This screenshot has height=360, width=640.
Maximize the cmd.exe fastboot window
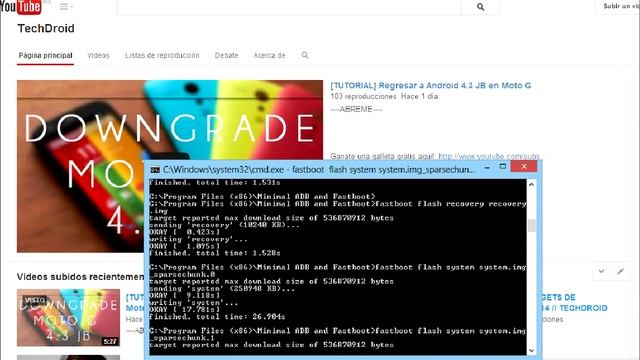(x=503, y=167)
